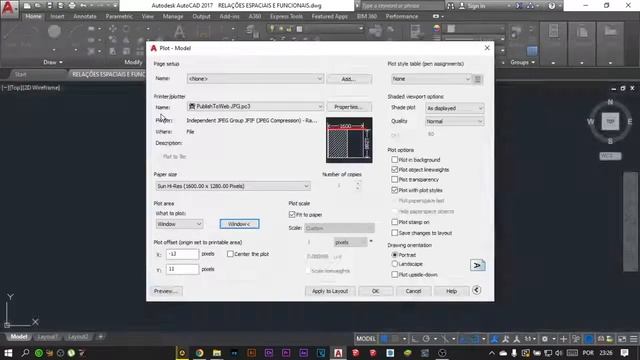Switch to the Layout1 tab

coord(48,337)
